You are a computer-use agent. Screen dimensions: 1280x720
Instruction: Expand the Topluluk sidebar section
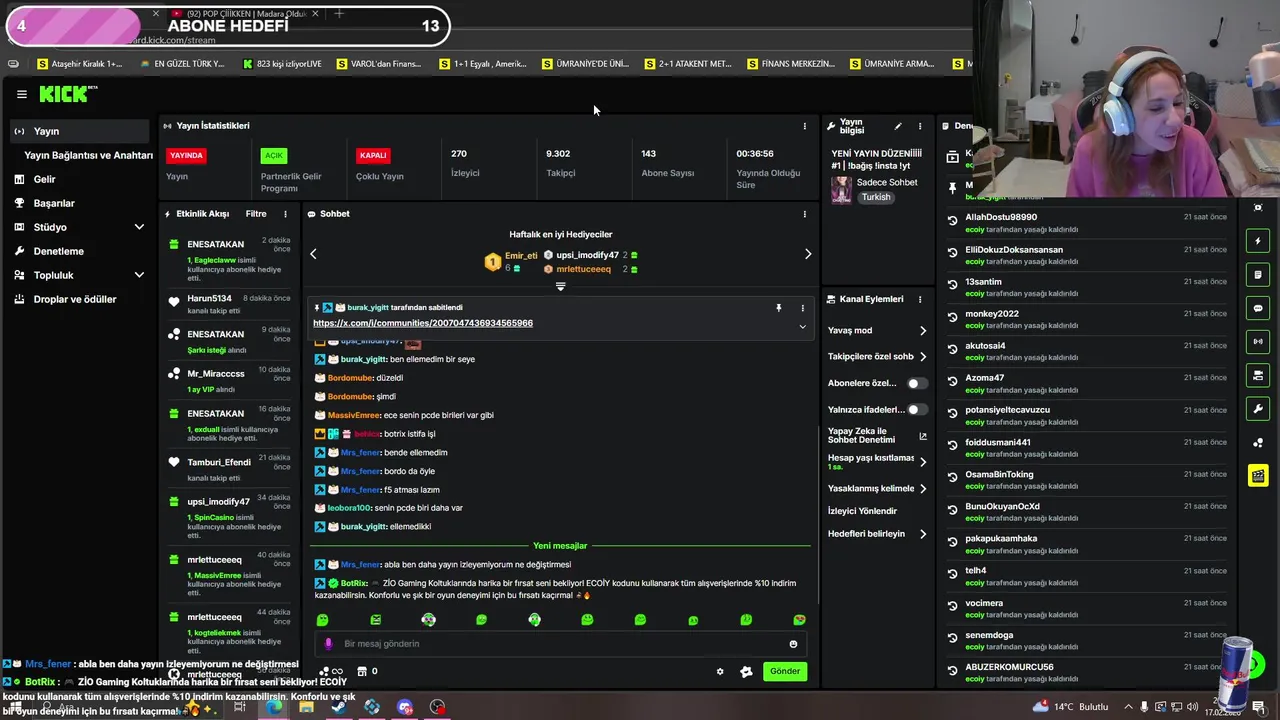tap(139, 275)
